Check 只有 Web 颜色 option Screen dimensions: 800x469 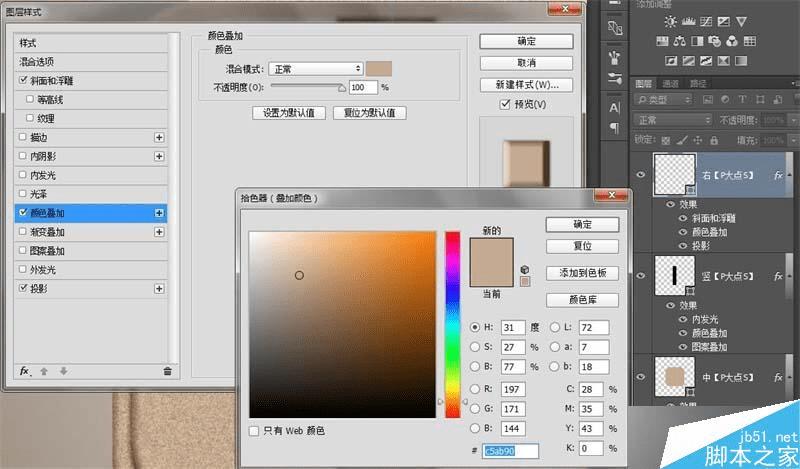click(x=254, y=431)
